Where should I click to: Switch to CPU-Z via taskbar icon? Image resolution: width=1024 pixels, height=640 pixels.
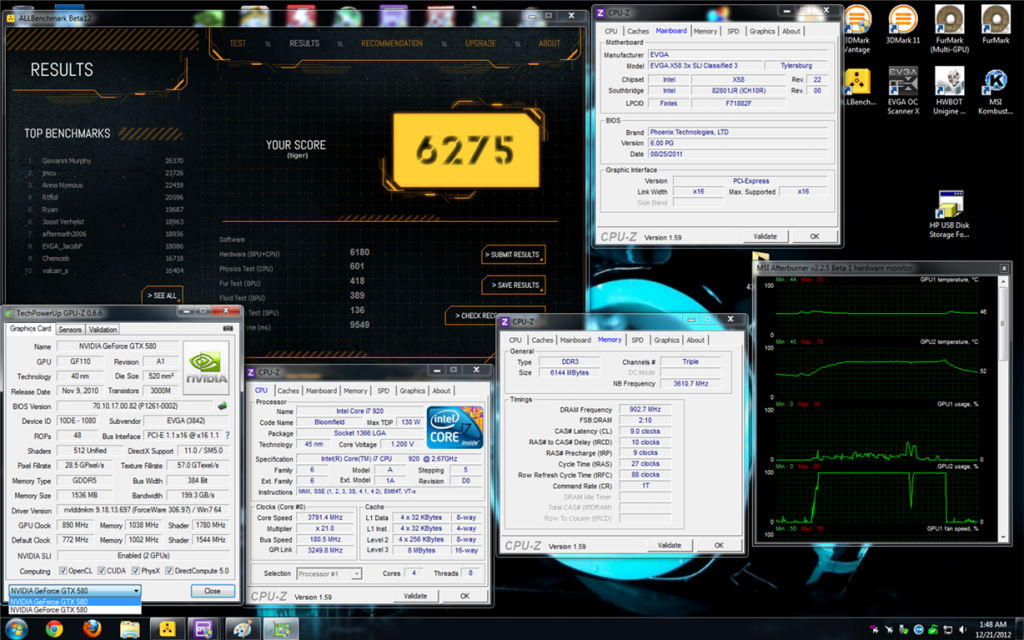coord(204,629)
